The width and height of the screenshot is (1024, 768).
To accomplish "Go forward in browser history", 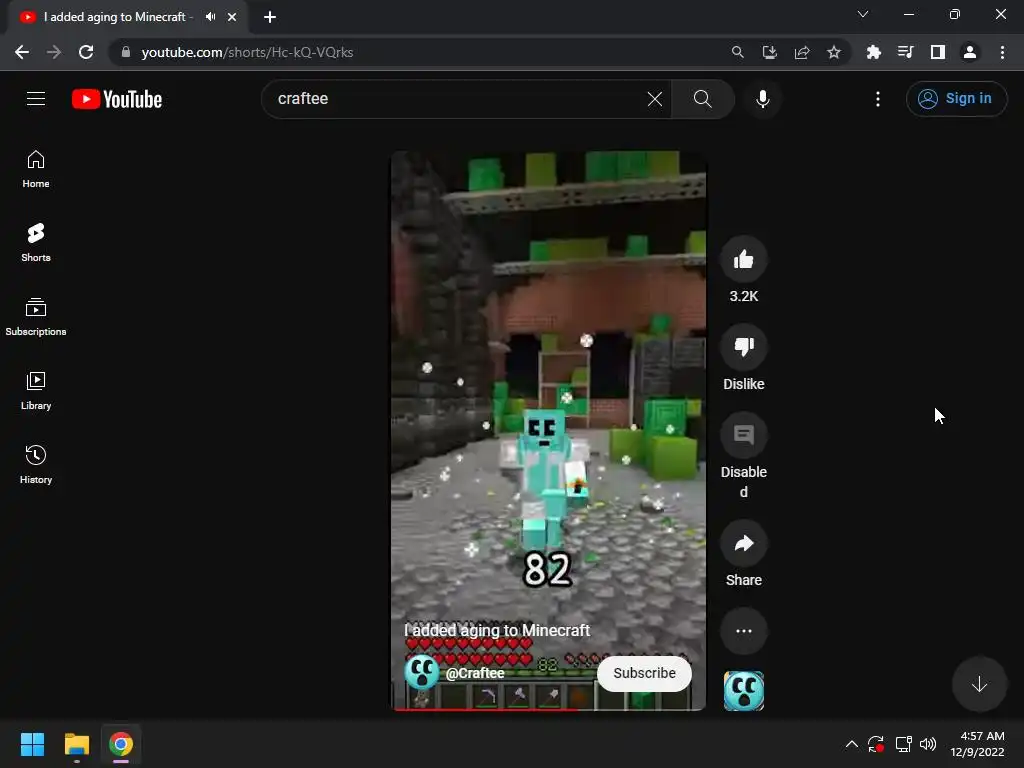I will [x=54, y=52].
